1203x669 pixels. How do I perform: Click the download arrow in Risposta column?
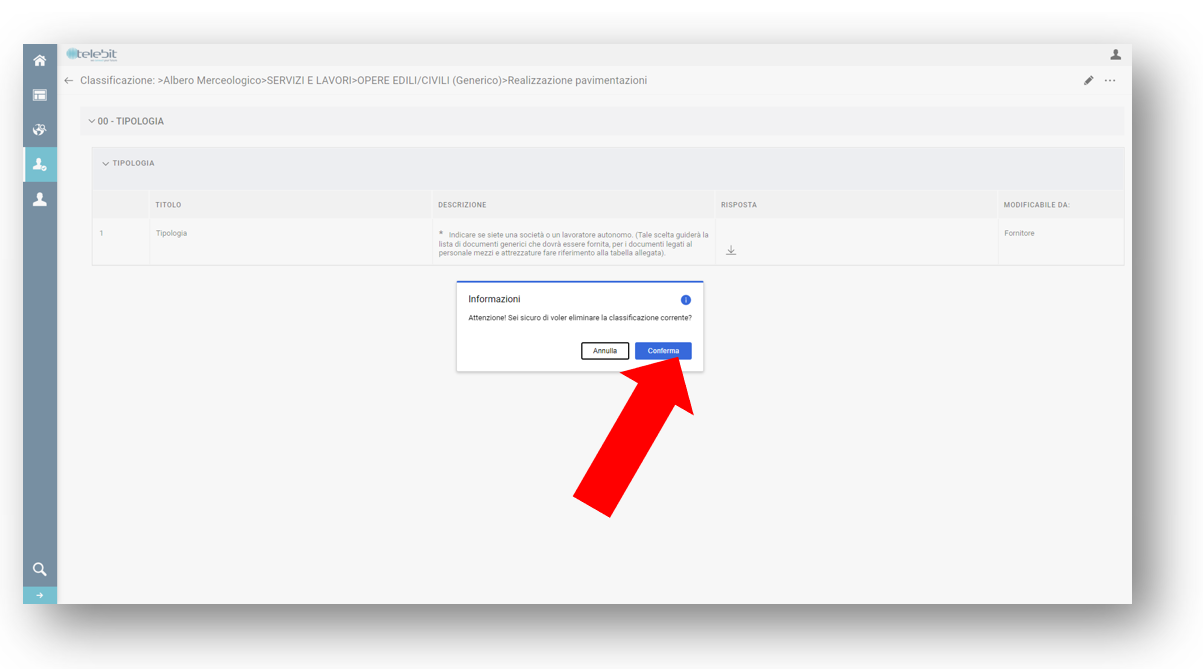(x=731, y=251)
